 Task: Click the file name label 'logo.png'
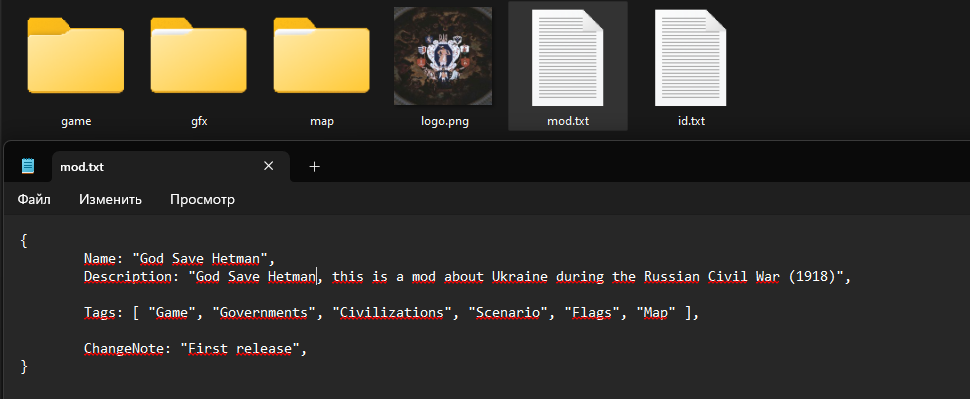(x=445, y=121)
